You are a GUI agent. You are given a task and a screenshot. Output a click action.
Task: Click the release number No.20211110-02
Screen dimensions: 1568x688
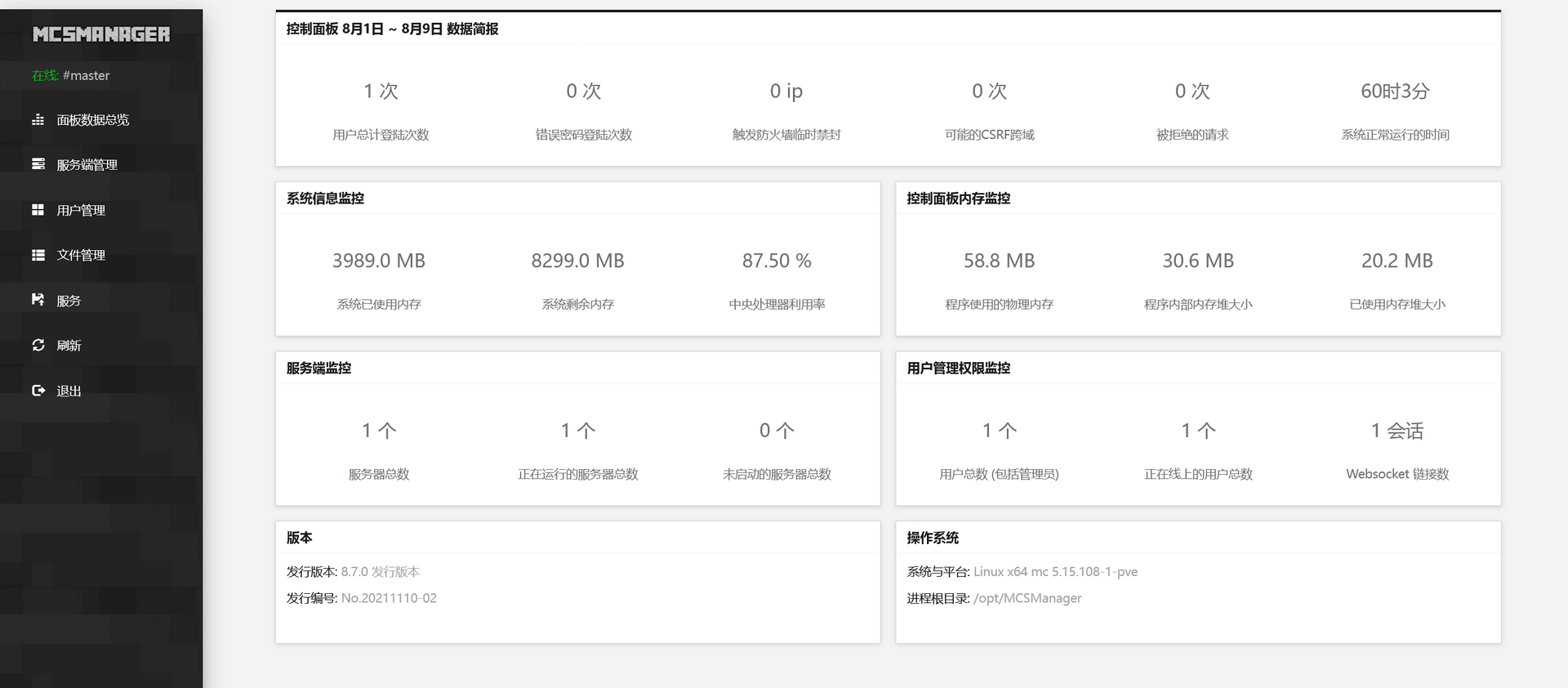click(x=389, y=598)
